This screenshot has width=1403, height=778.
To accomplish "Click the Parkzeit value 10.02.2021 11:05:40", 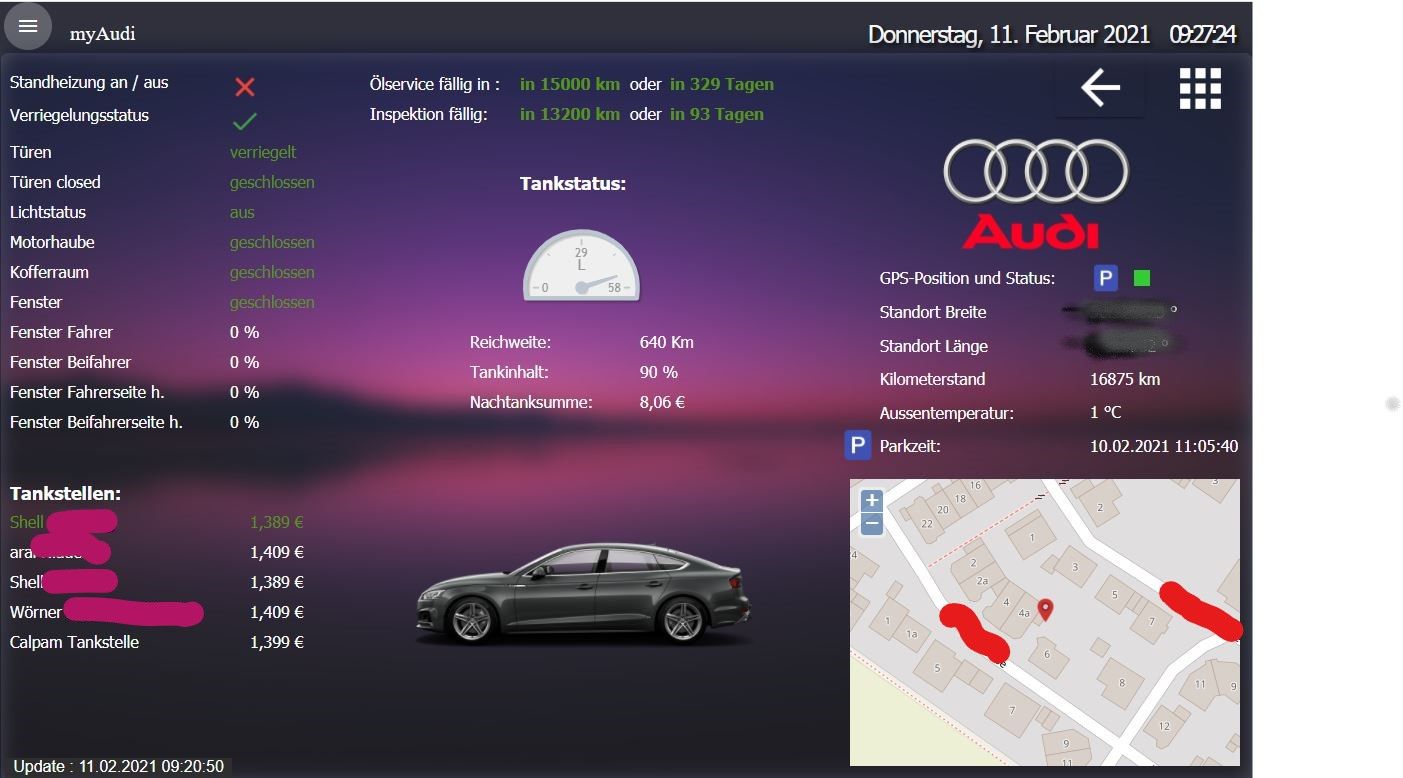I will 1164,446.
